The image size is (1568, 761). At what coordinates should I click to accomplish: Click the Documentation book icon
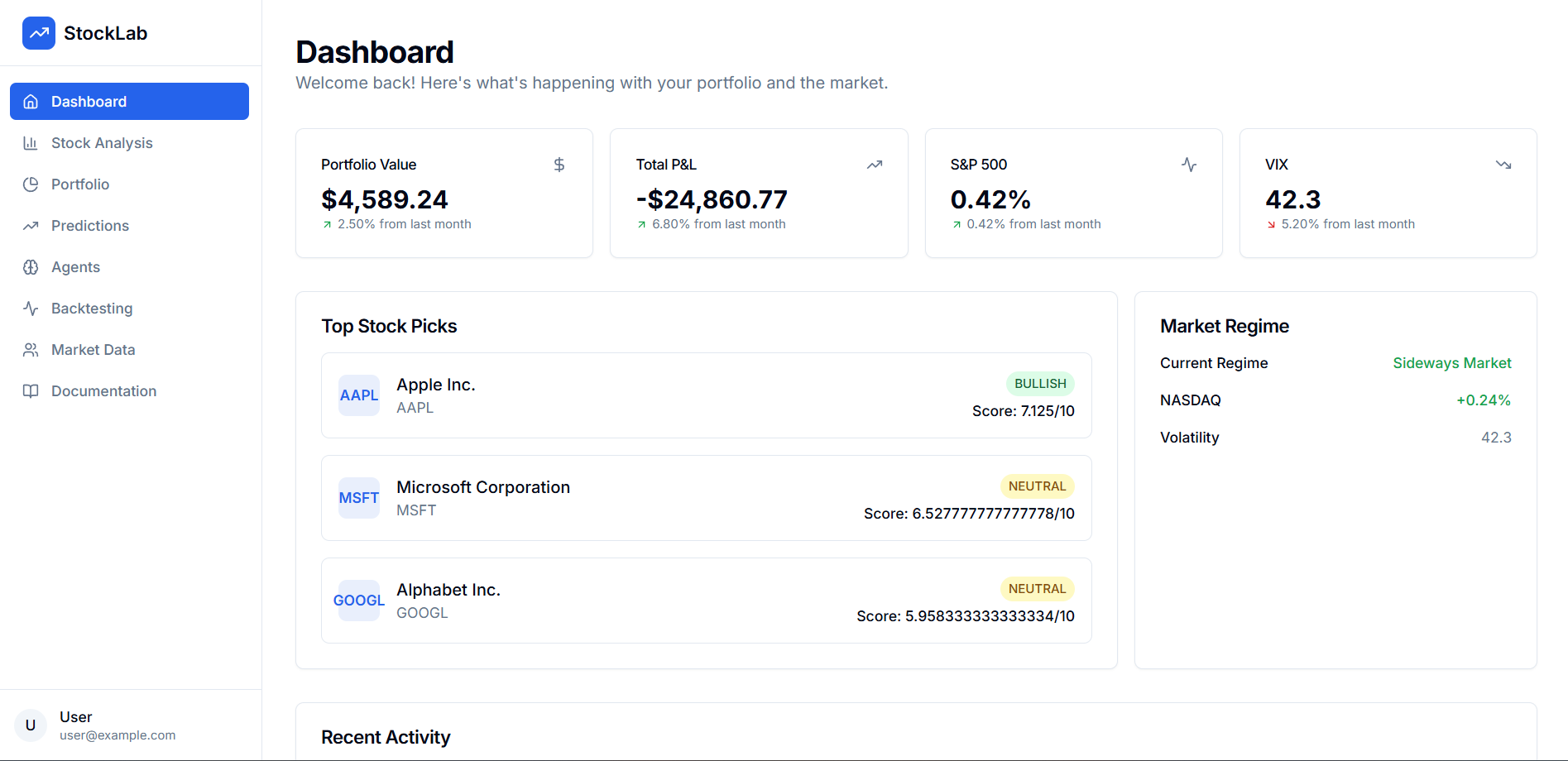pyautogui.click(x=31, y=391)
